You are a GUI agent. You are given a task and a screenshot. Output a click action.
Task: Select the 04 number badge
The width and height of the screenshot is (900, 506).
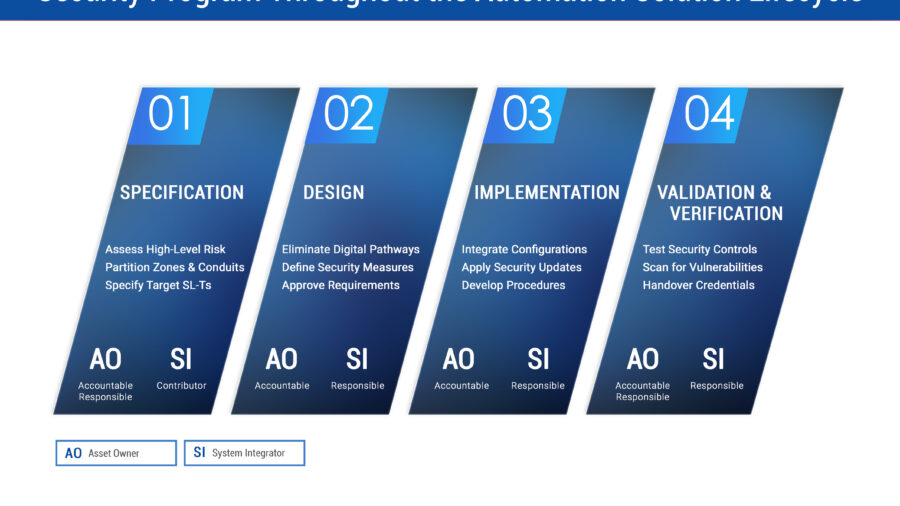[x=708, y=115]
